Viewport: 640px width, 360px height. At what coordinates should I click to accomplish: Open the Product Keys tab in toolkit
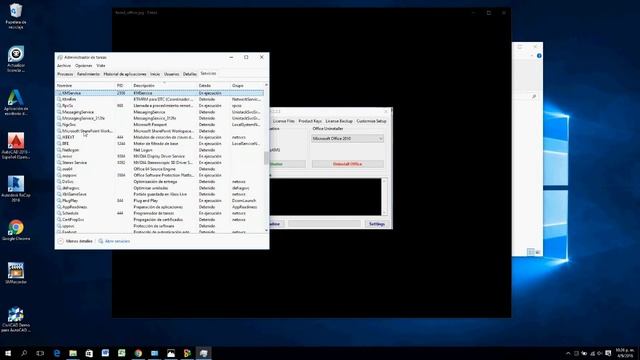[310, 121]
